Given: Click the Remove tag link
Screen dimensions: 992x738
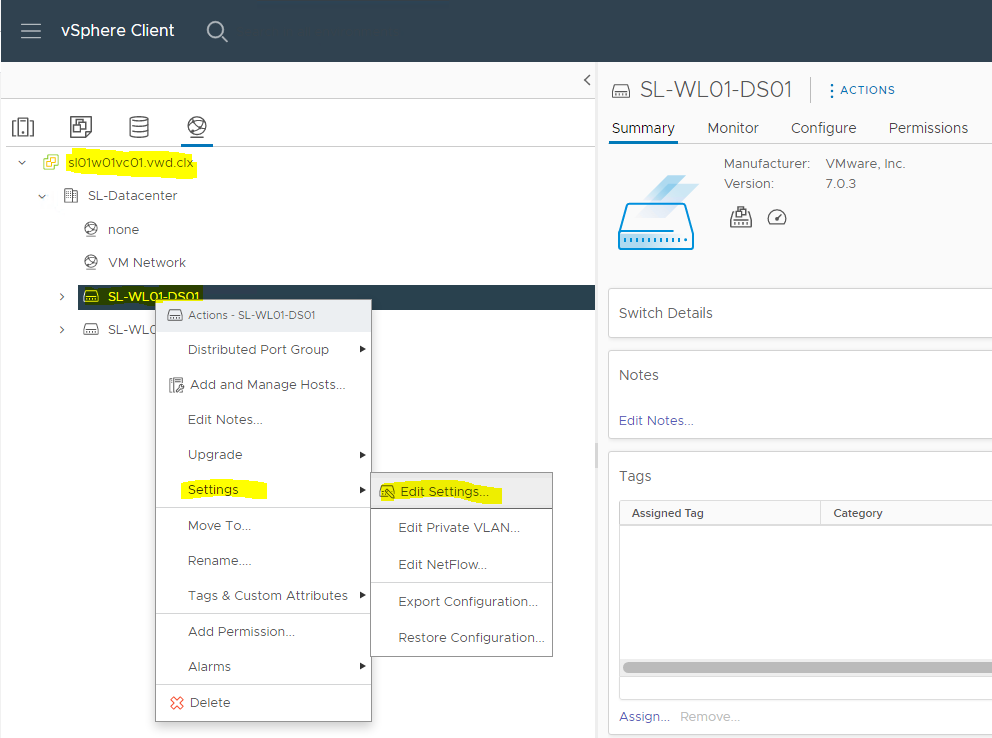Looking at the screenshot, I should [710, 716].
